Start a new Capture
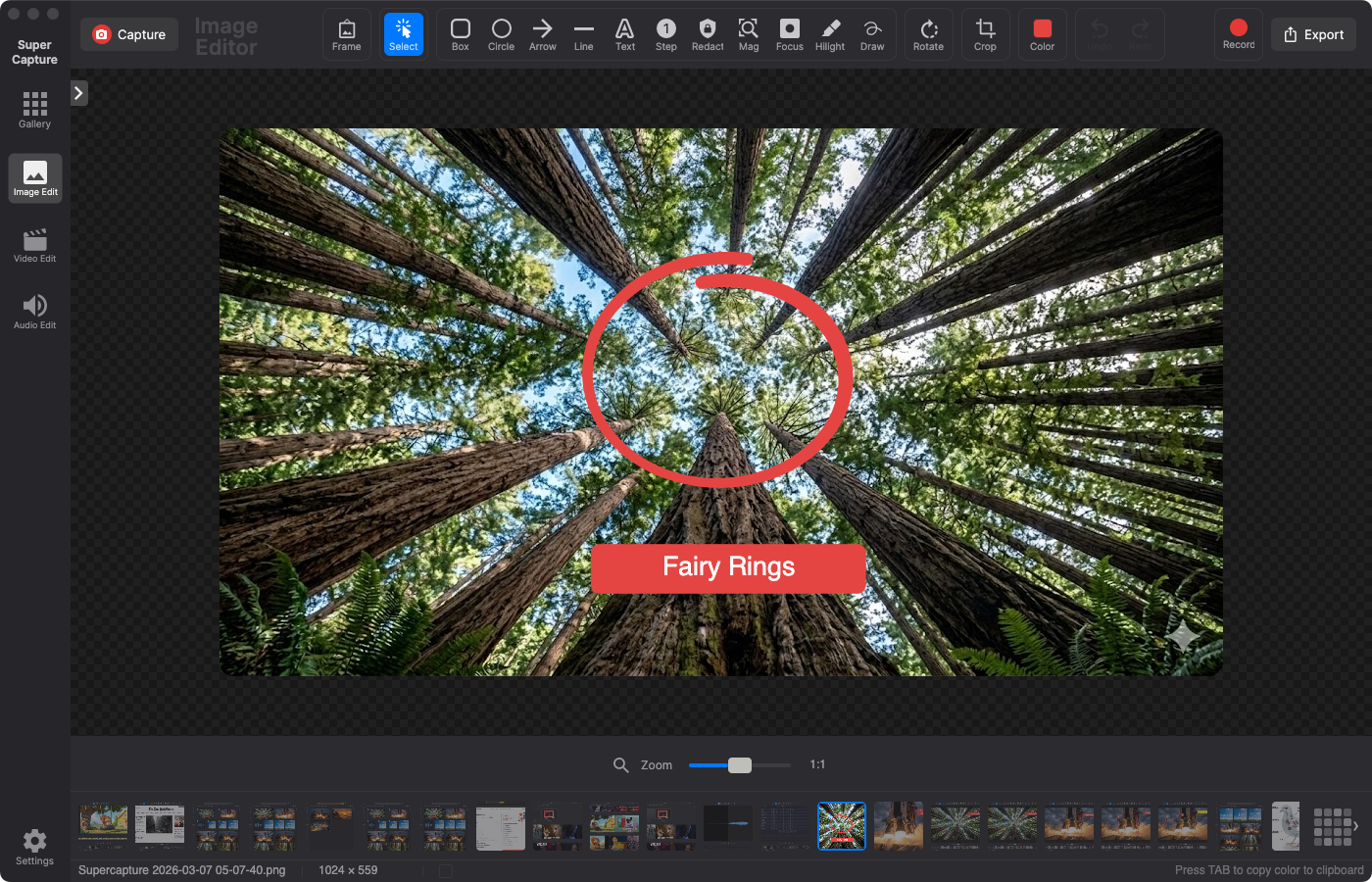This screenshot has width=1372, height=882. [128, 34]
